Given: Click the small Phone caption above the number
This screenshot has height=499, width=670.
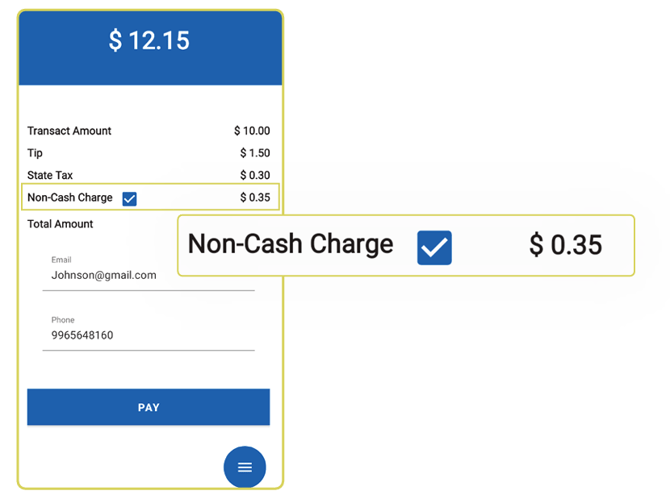Looking at the screenshot, I should (62, 320).
